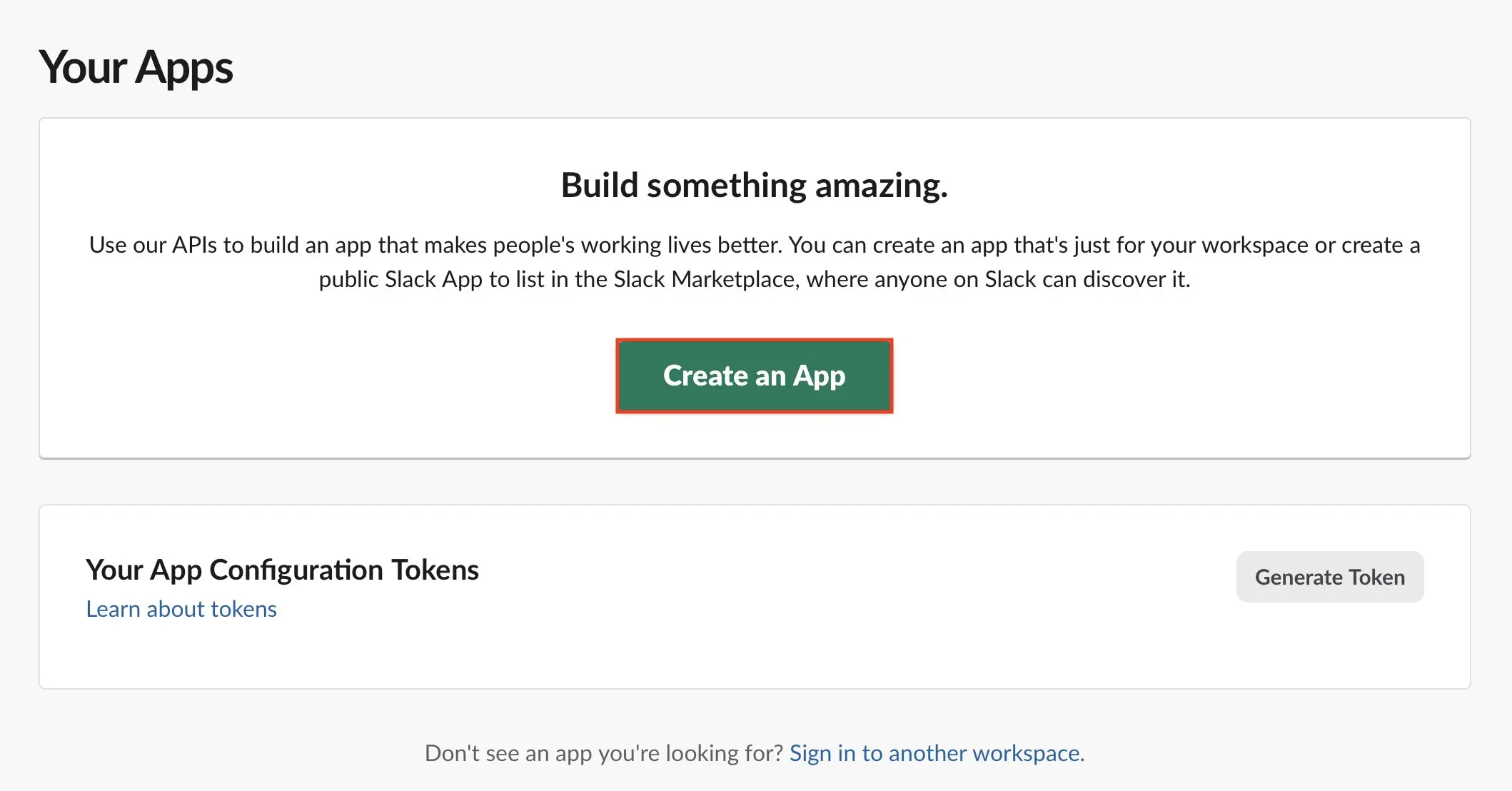This screenshot has height=791, width=1512.
Task: Click Generate Token in the tokens panel
Action: (x=1329, y=577)
